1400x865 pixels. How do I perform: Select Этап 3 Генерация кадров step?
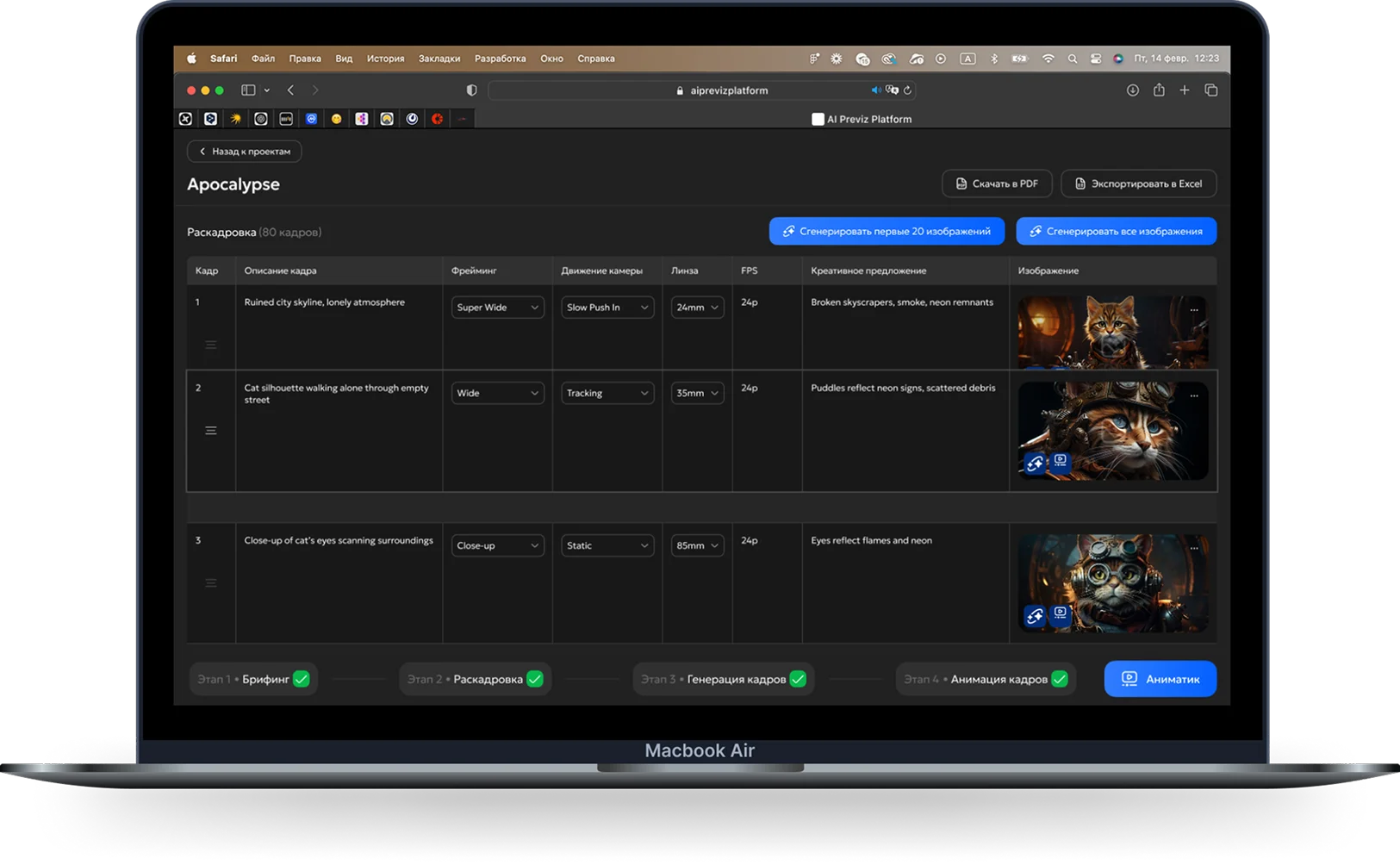(x=724, y=679)
